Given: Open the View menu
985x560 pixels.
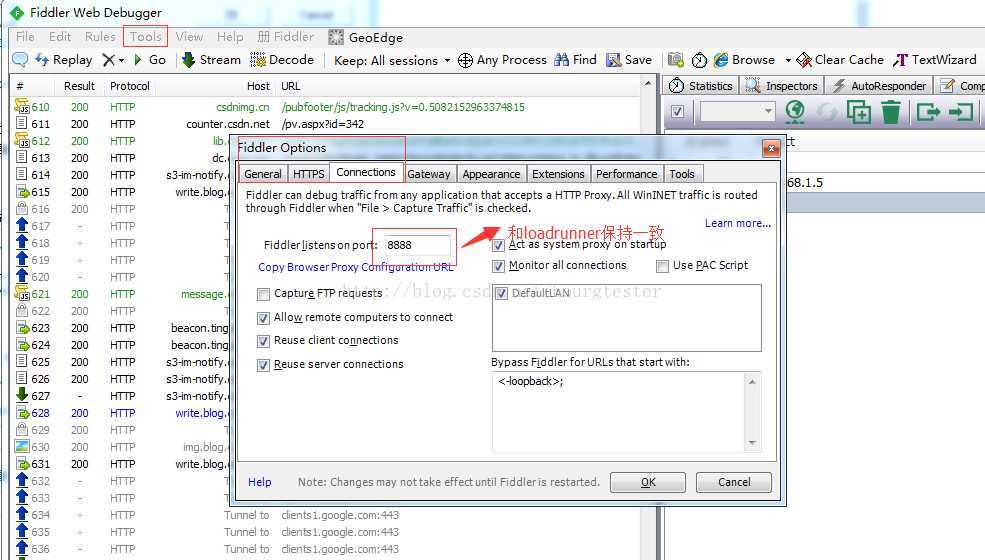Looking at the screenshot, I should [189, 37].
